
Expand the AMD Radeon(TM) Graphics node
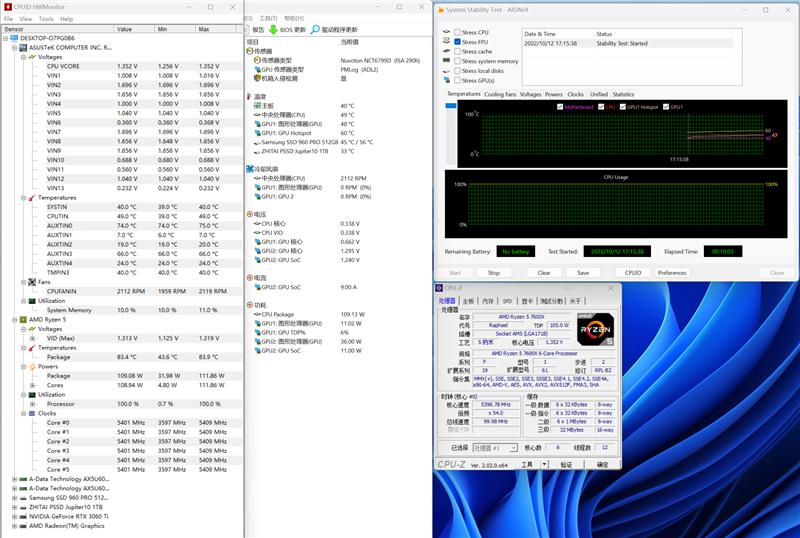(14, 526)
